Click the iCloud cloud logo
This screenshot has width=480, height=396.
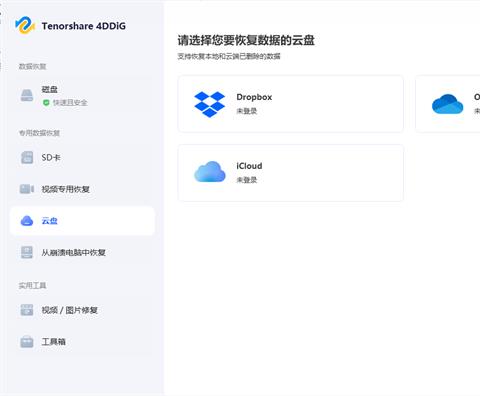coord(210,172)
